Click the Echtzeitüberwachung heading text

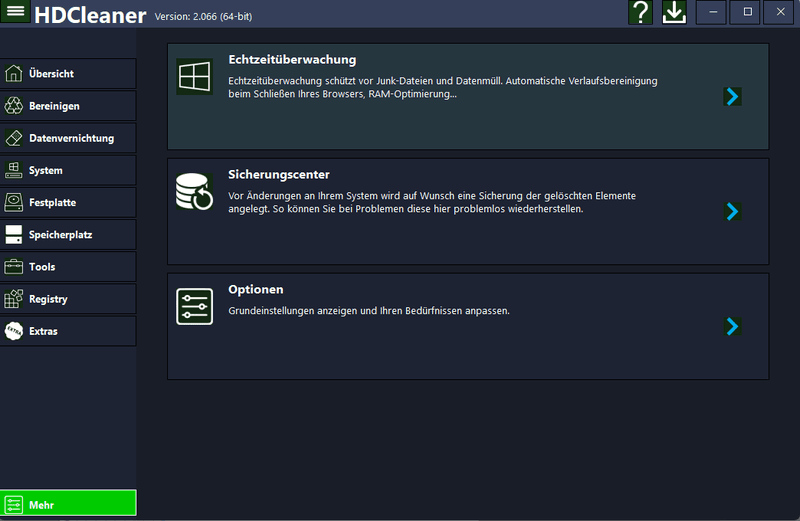pyautogui.click(x=292, y=60)
